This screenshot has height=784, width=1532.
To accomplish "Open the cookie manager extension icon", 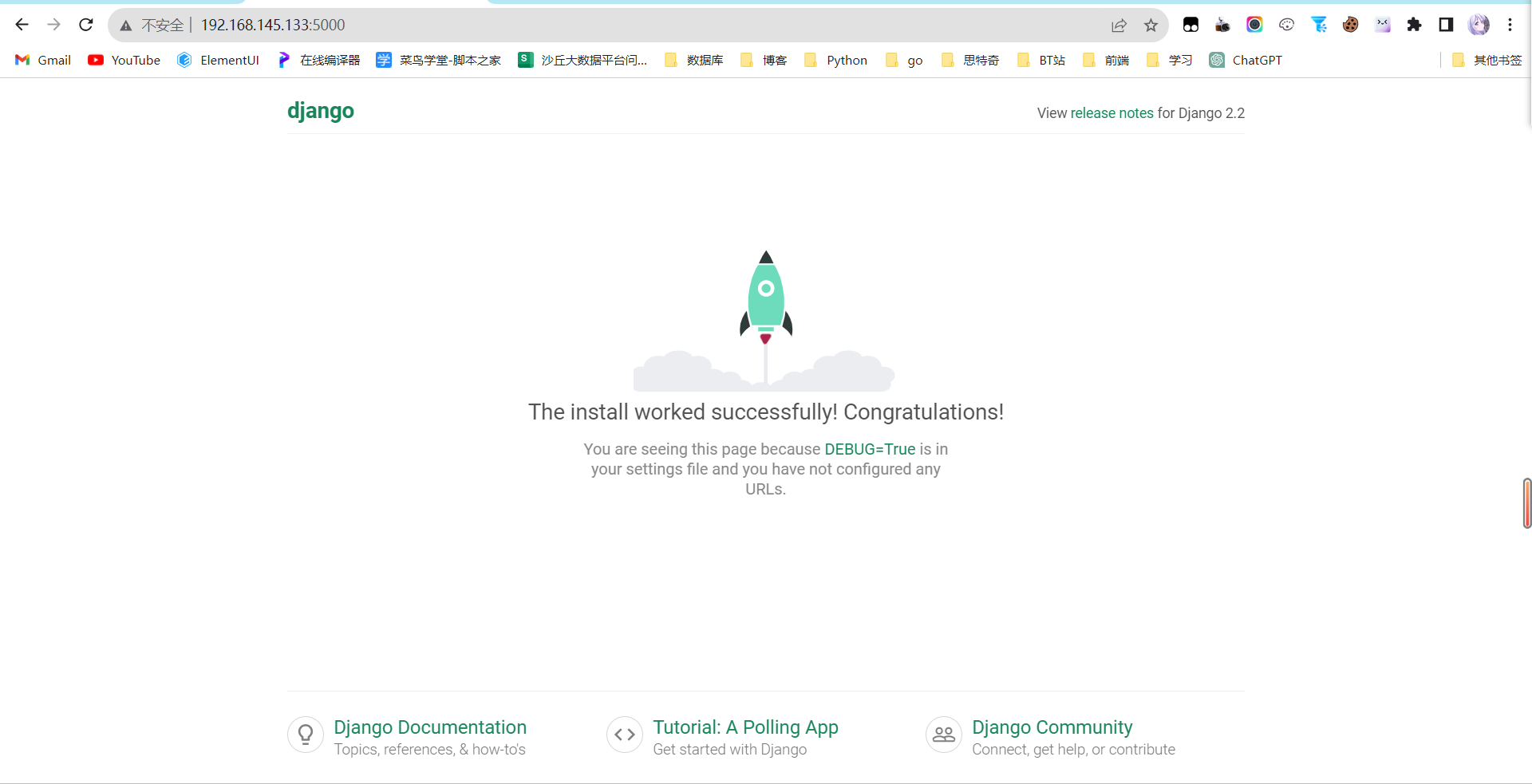I will 1350,25.
